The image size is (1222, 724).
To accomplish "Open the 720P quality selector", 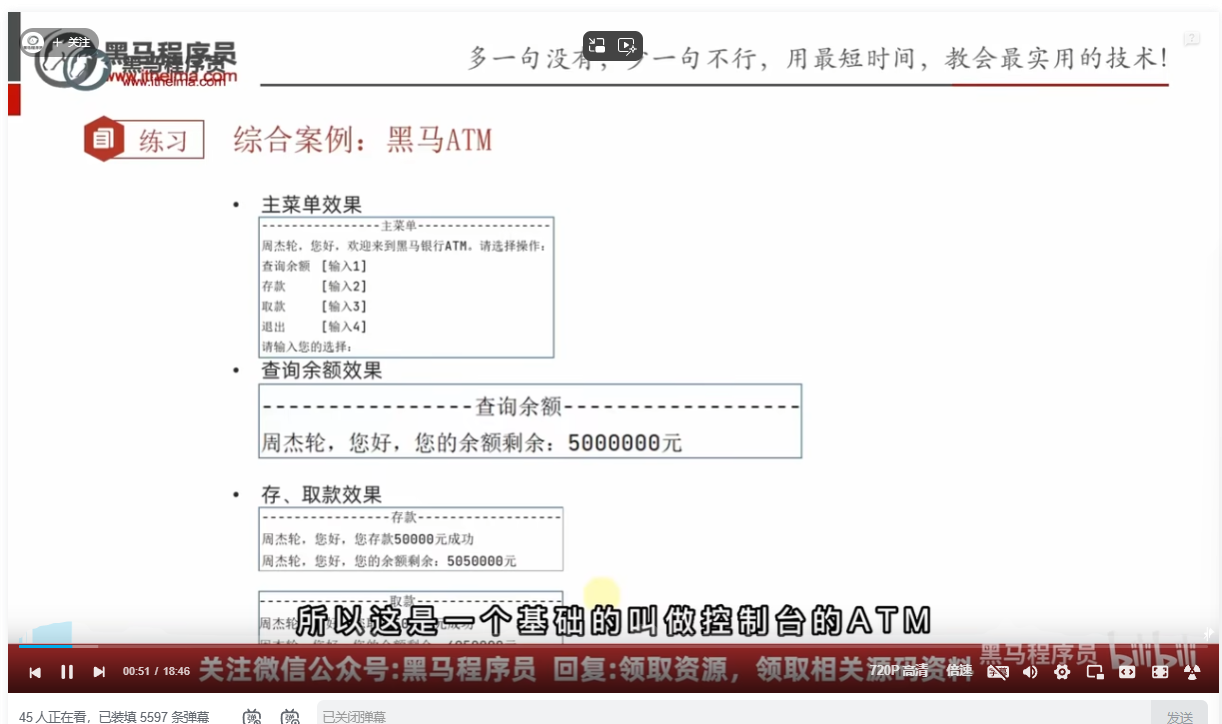I will (898, 671).
